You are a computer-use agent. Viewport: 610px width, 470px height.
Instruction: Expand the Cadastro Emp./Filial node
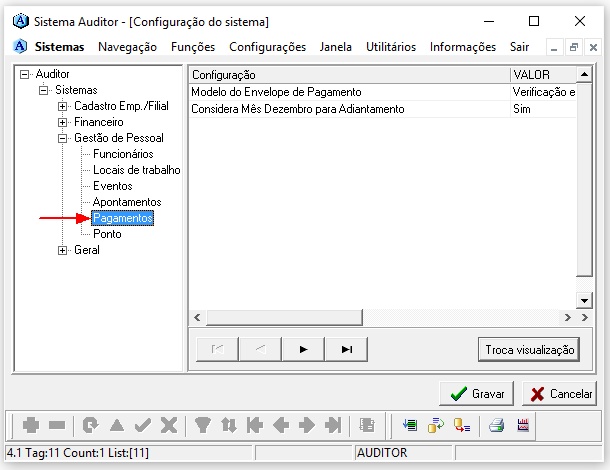[x=63, y=106]
